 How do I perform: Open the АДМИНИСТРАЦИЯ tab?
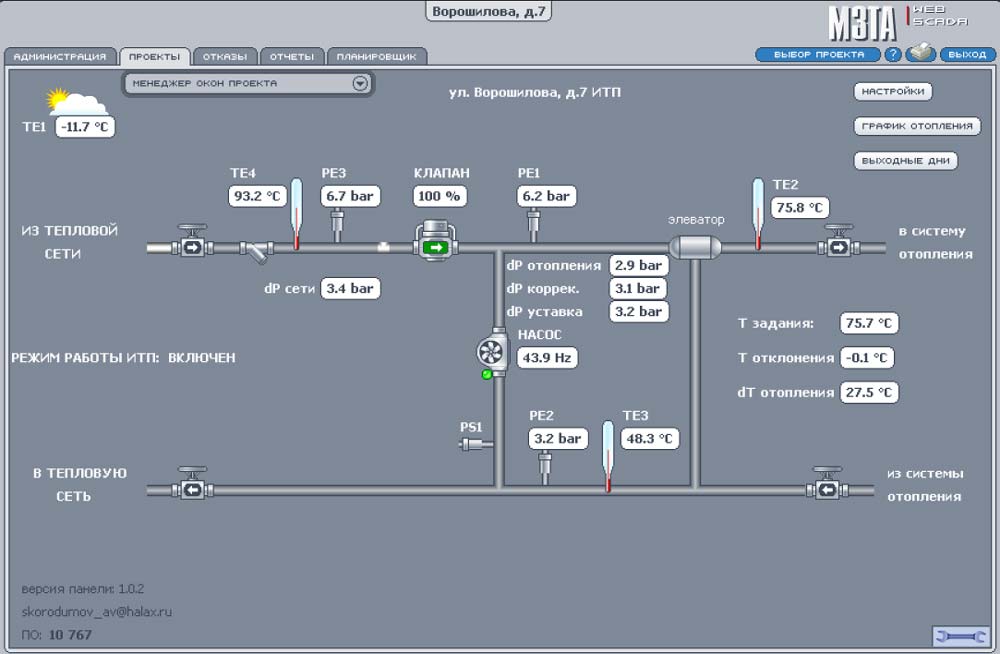tap(60, 57)
